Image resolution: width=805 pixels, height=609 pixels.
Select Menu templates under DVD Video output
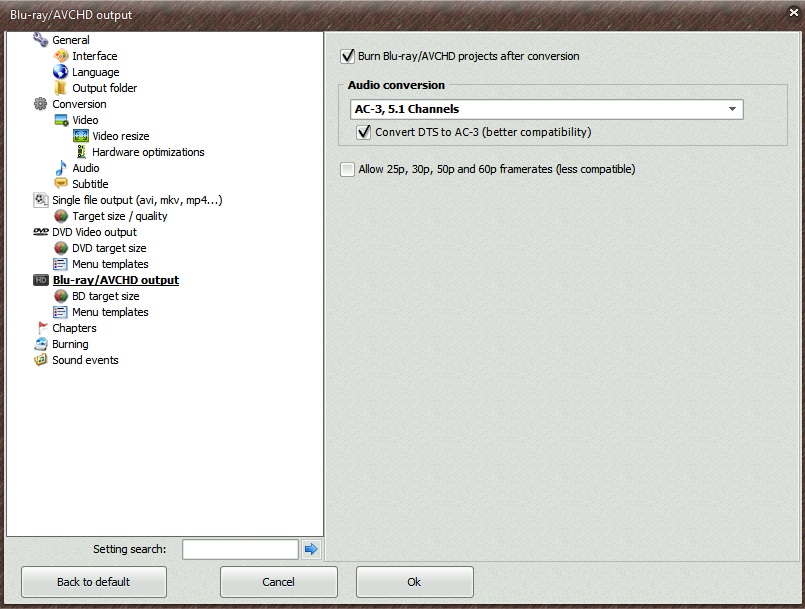tap(110, 264)
